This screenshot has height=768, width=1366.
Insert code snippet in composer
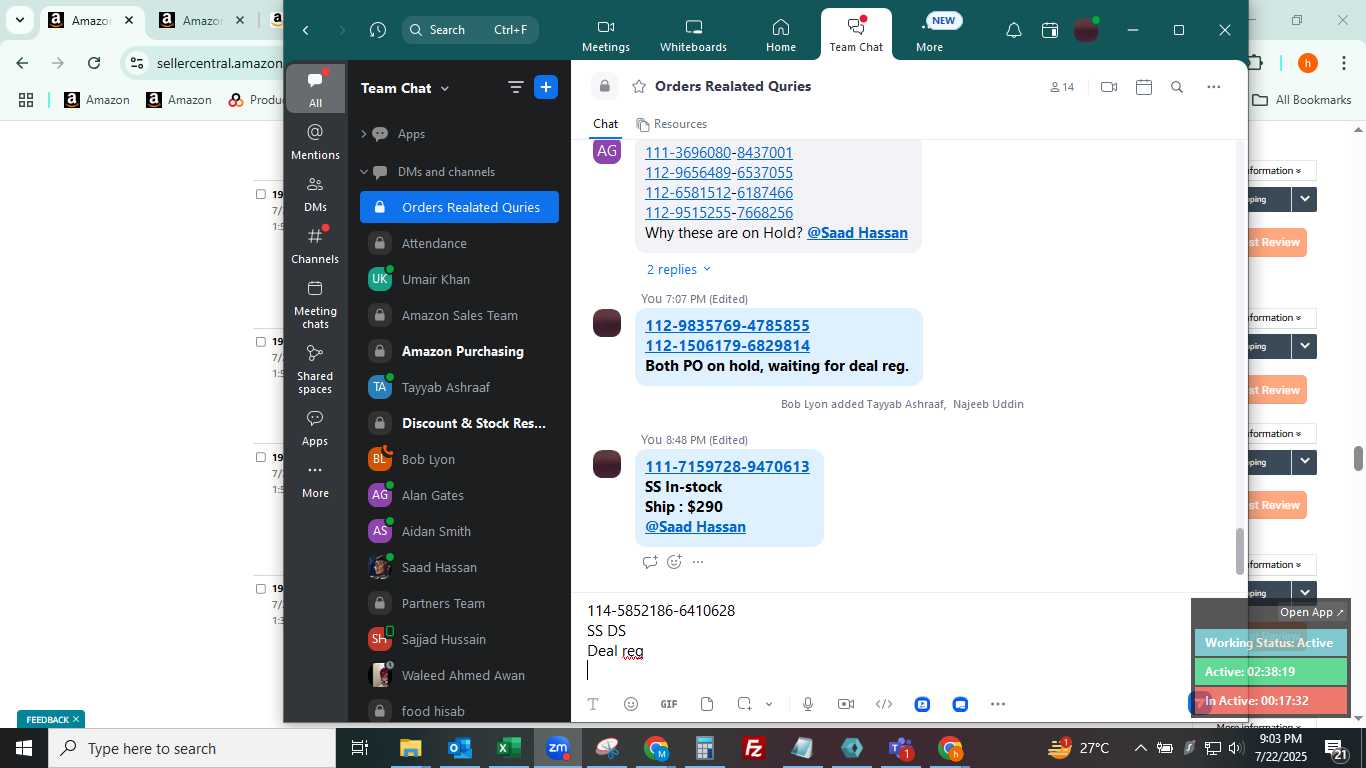884,704
